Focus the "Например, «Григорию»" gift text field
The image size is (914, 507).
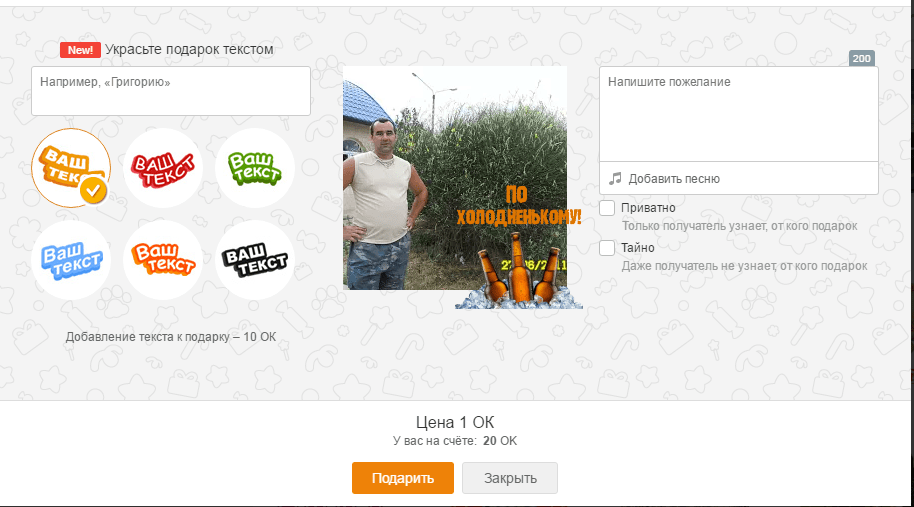pos(171,91)
